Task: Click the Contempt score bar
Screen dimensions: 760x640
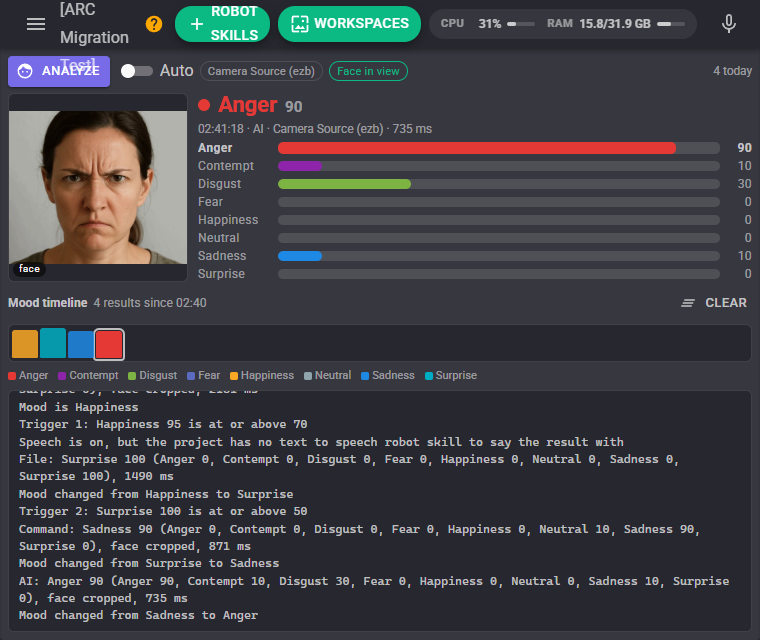Action: click(499, 166)
